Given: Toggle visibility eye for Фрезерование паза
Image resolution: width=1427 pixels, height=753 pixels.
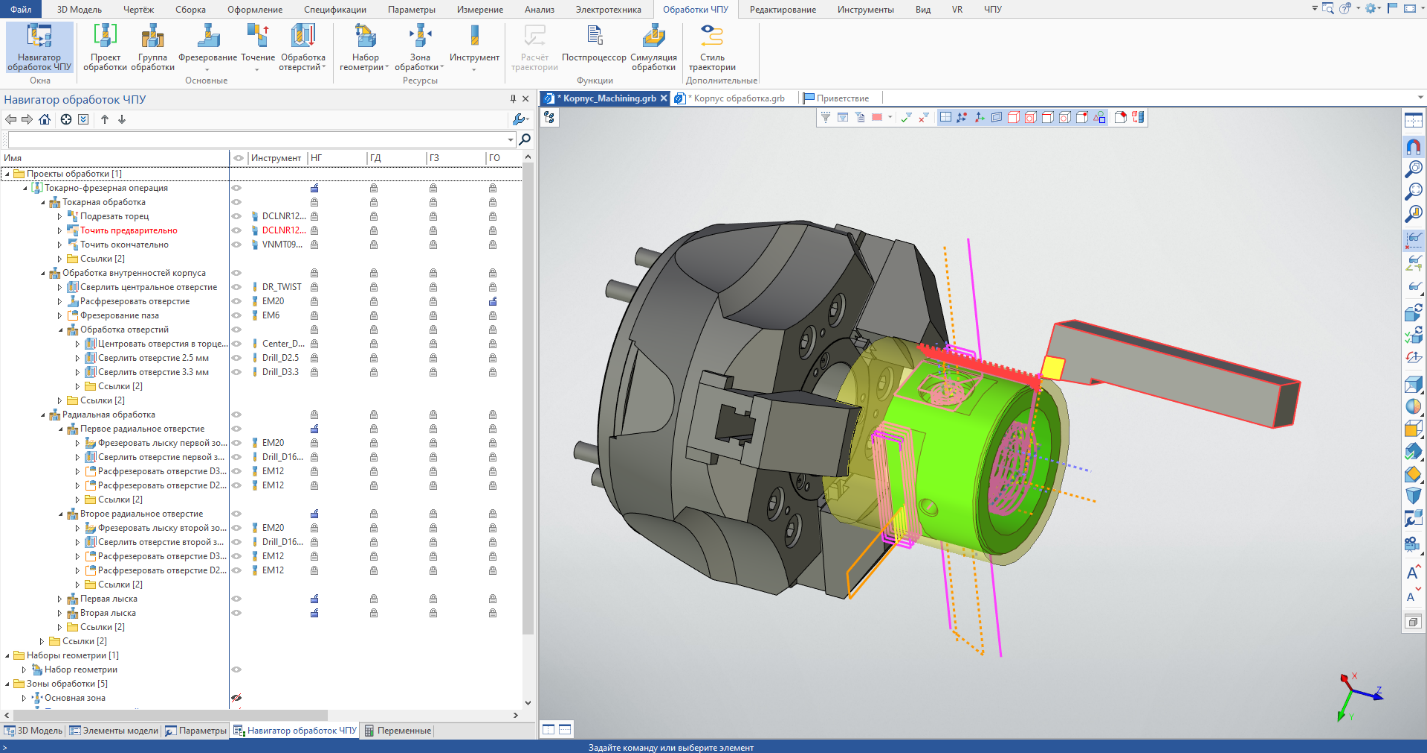Looking at the screenshot, I should point(237,316).
